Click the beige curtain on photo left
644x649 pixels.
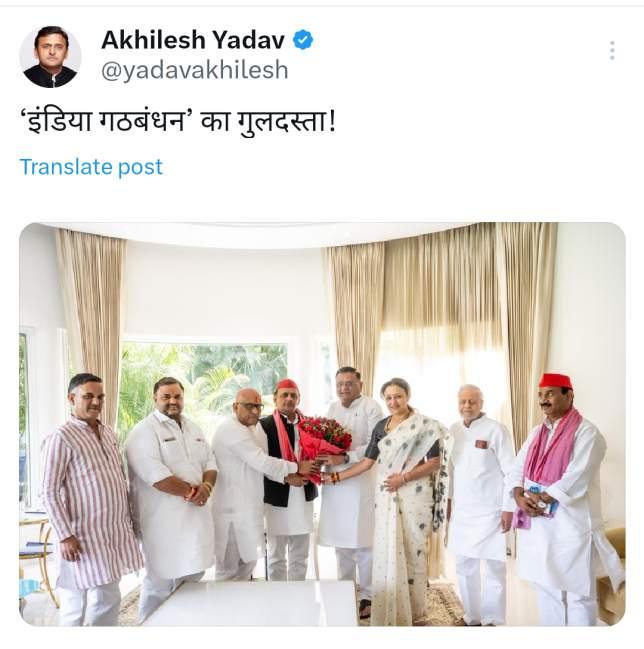tap(92, 323)
